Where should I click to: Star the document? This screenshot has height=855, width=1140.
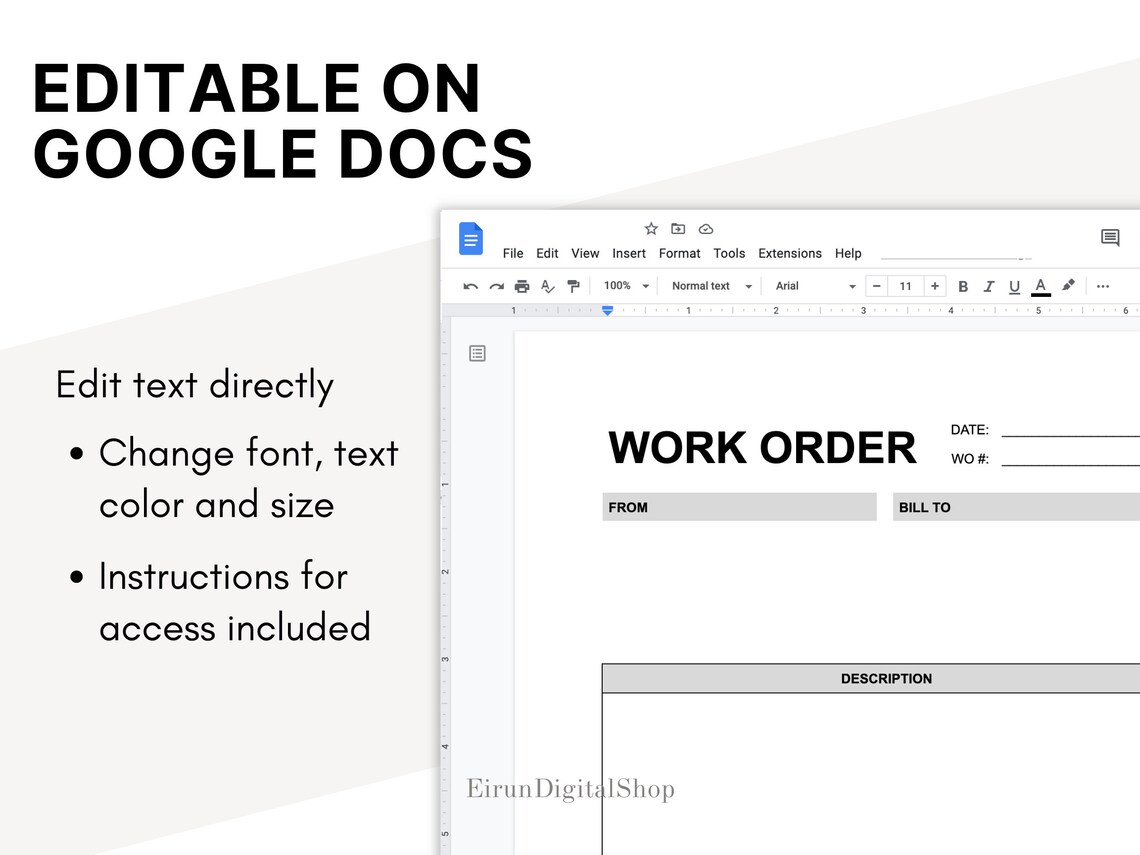pos(651,229)
